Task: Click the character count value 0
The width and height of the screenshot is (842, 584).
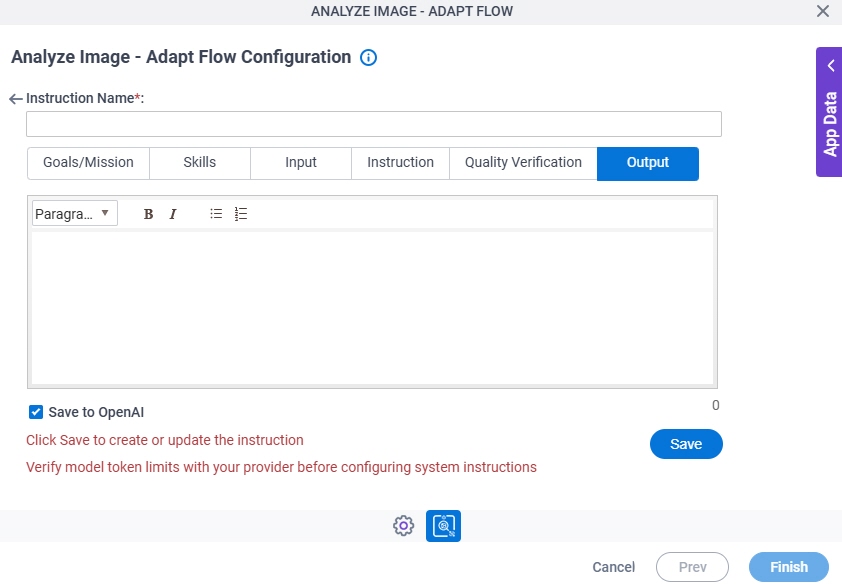Action: [x=716, y=405]
